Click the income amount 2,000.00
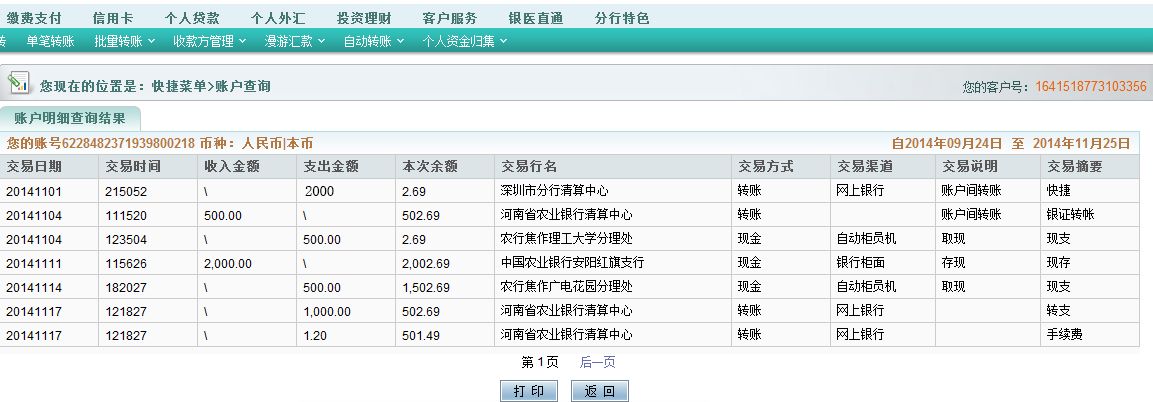The image size is (1153, 402). 228,263
